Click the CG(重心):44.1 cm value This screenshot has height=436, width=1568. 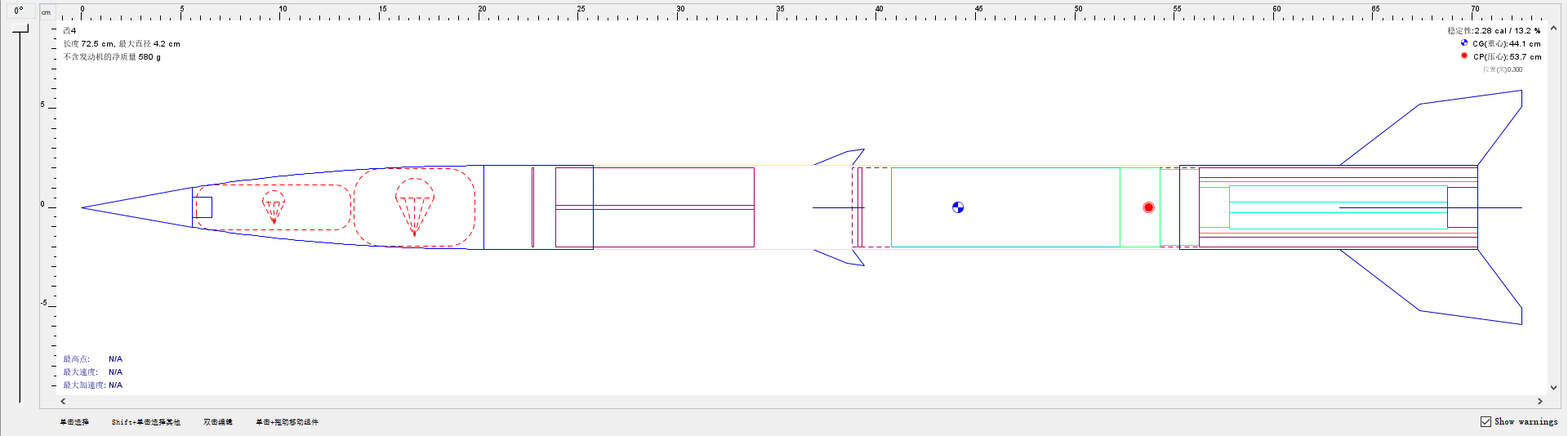(1507, 44)
